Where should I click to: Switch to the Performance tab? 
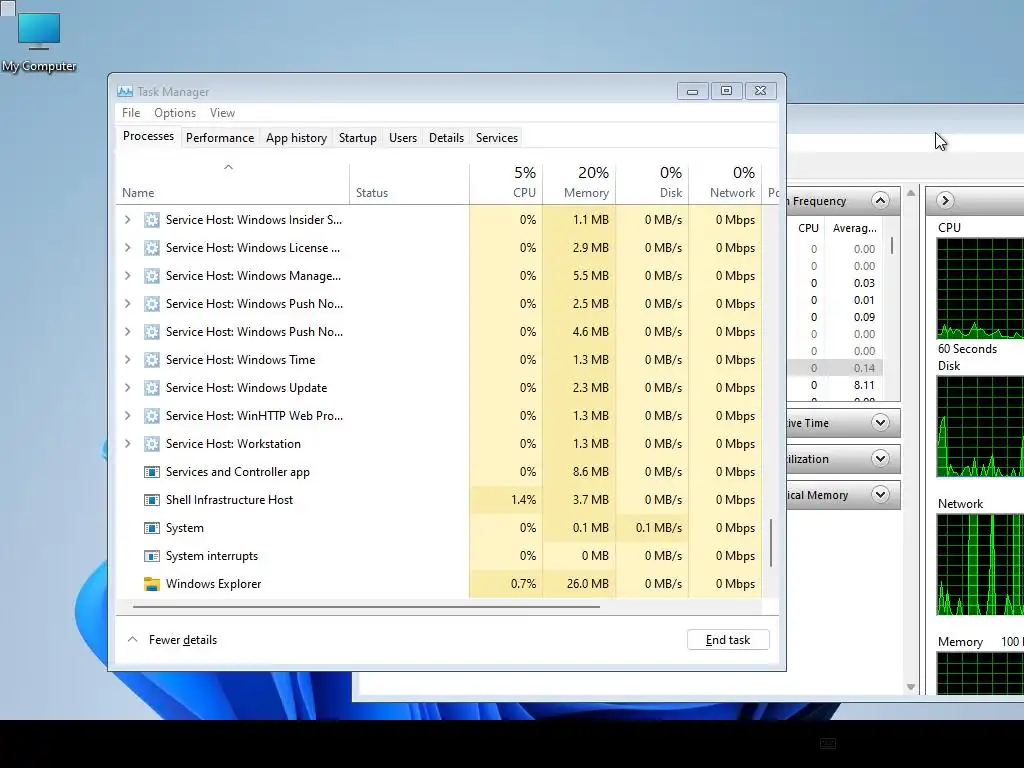click(x=219, y=138)
